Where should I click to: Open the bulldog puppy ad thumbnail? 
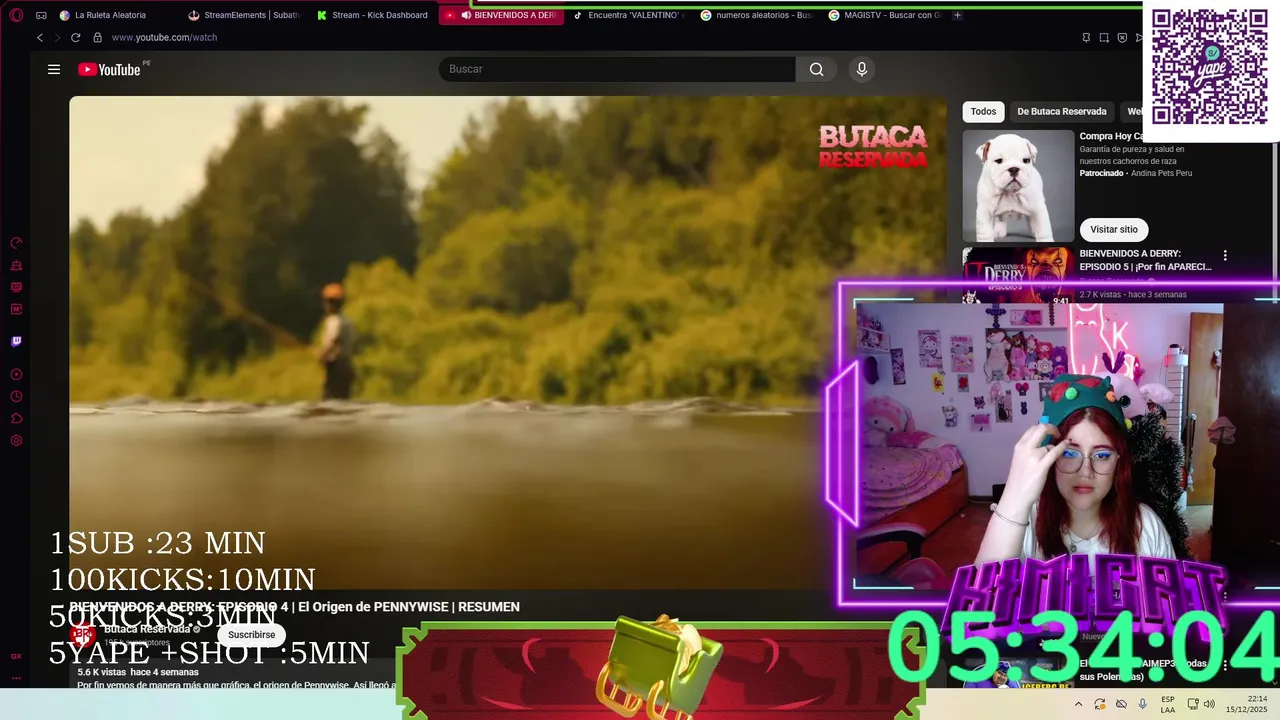[x=1018, y=185]
